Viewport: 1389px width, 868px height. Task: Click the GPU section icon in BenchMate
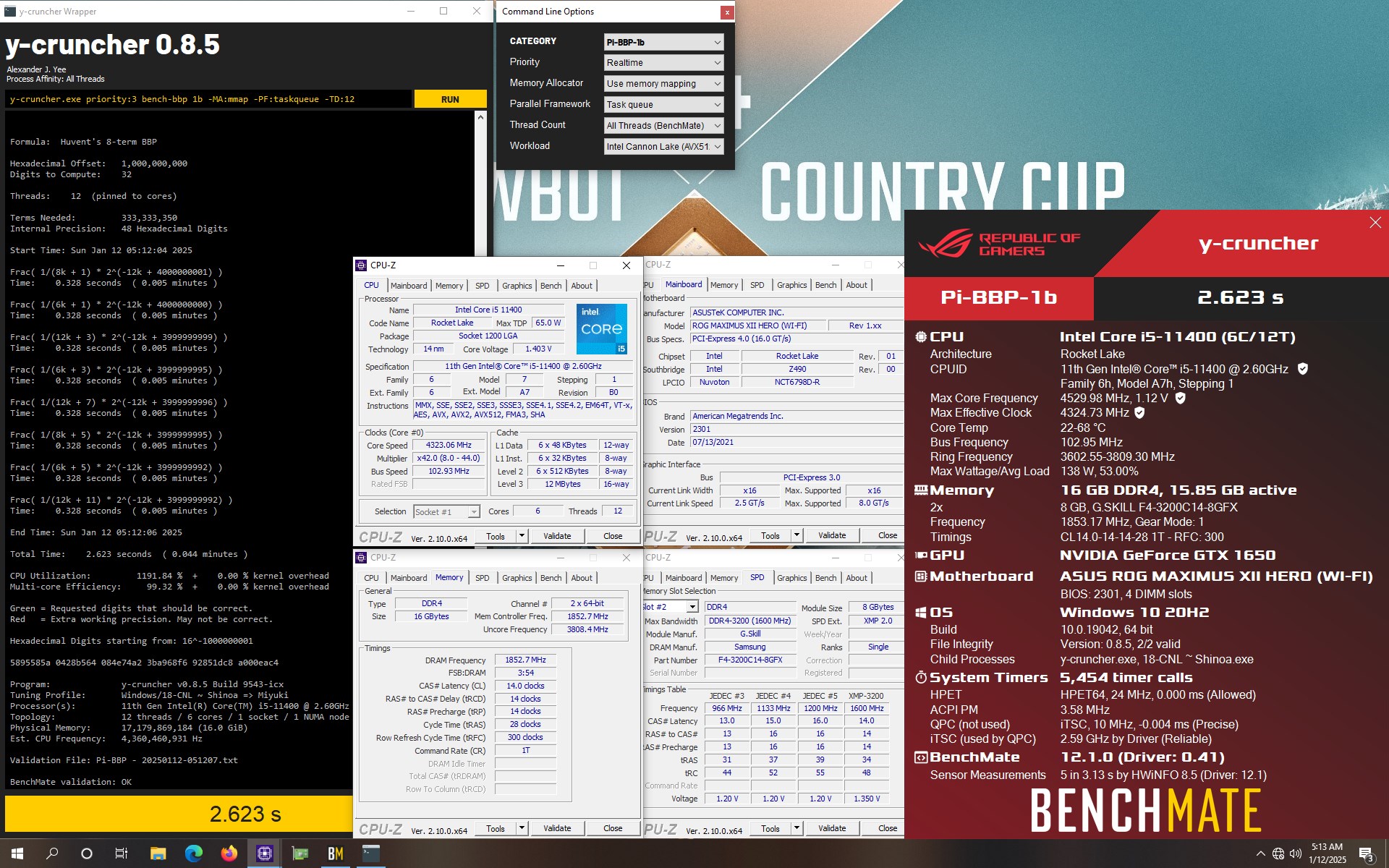coord(921,556)
